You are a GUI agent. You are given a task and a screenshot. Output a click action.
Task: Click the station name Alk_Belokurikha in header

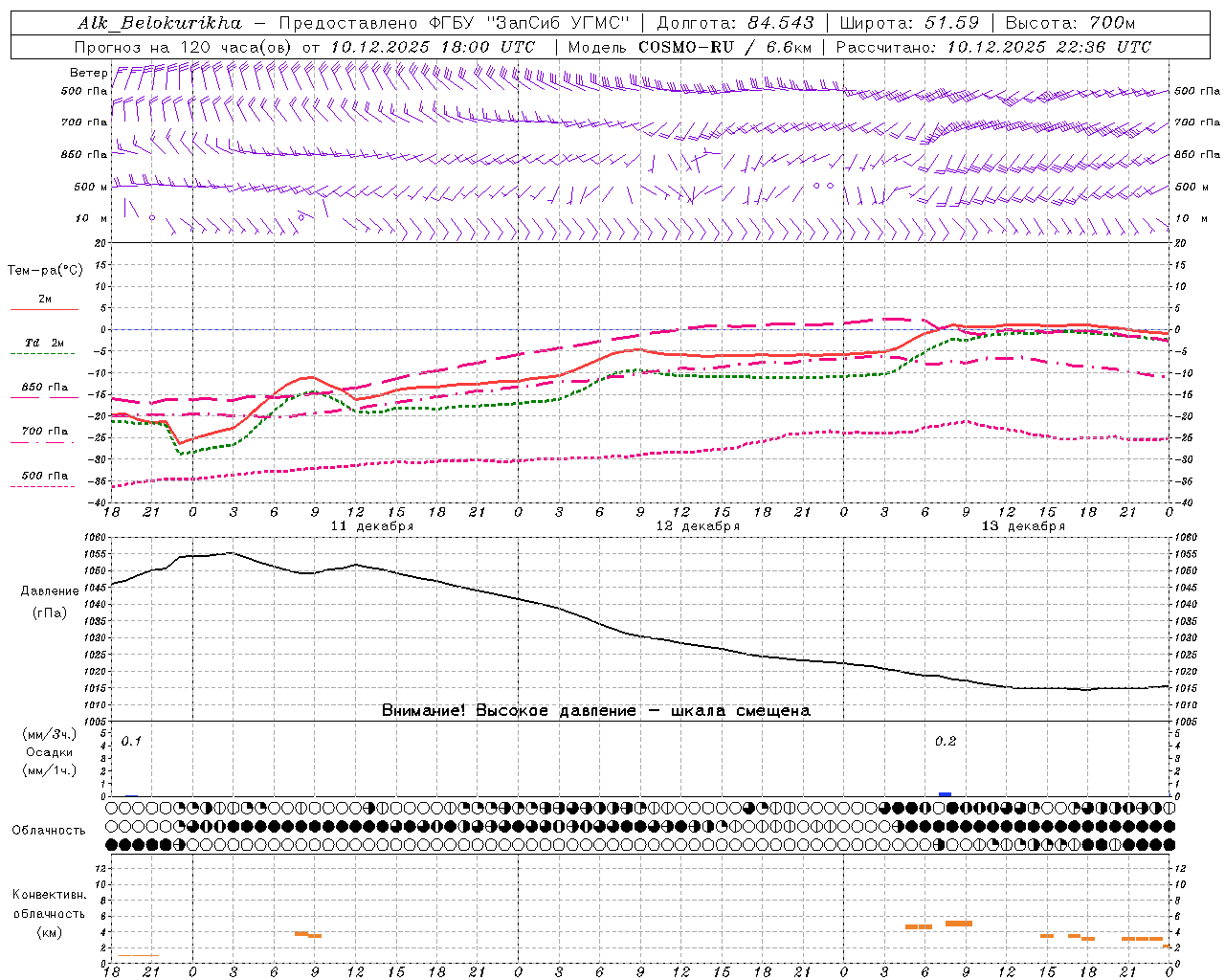(159, 23)
